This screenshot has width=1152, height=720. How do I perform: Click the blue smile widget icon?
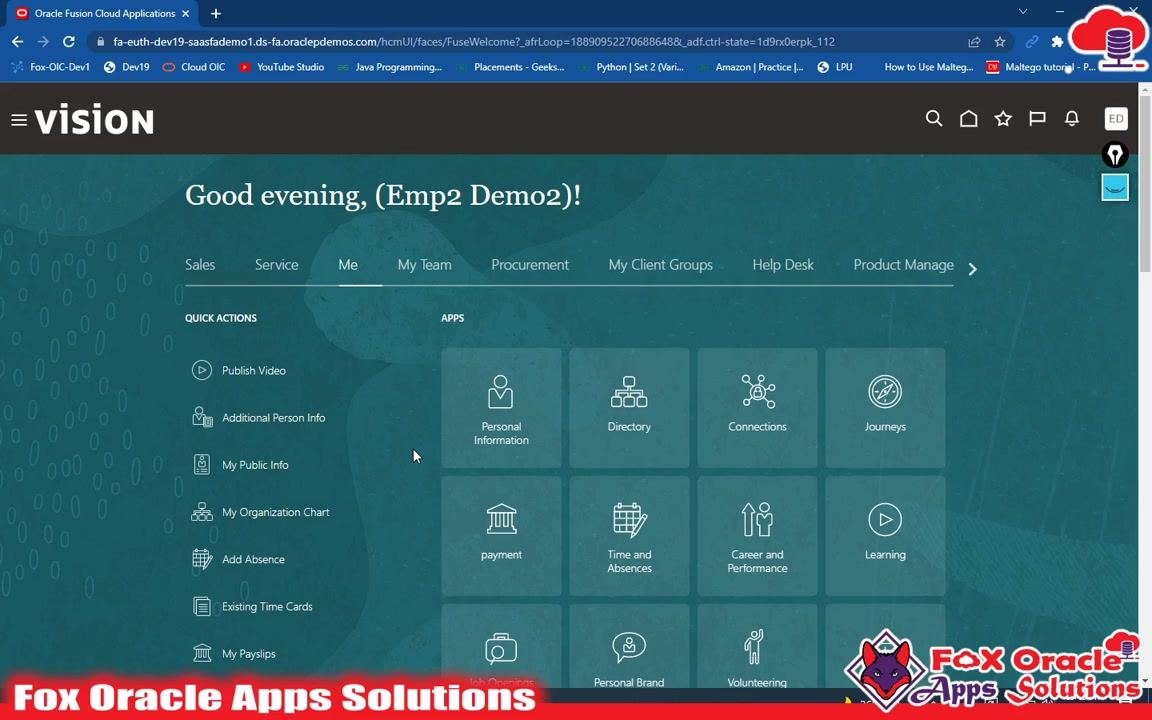pos(1115,187)
